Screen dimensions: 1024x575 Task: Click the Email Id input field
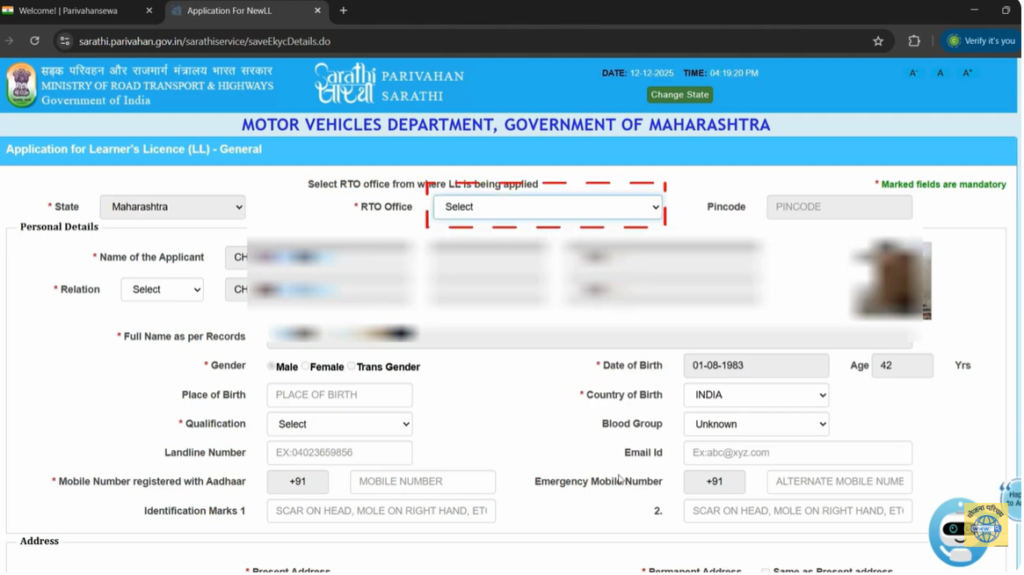(797, 453)
